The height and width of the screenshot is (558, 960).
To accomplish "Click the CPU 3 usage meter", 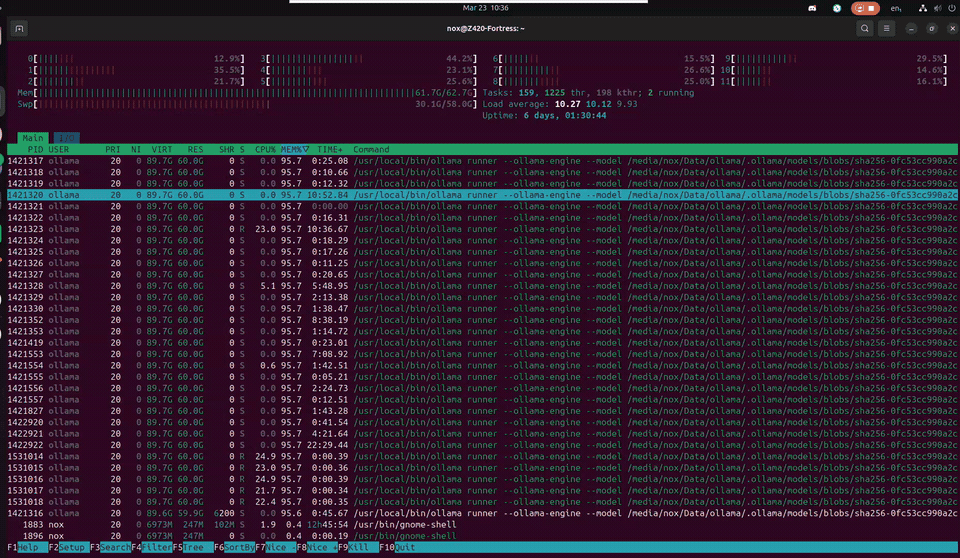I will click(x=369, y=59).
